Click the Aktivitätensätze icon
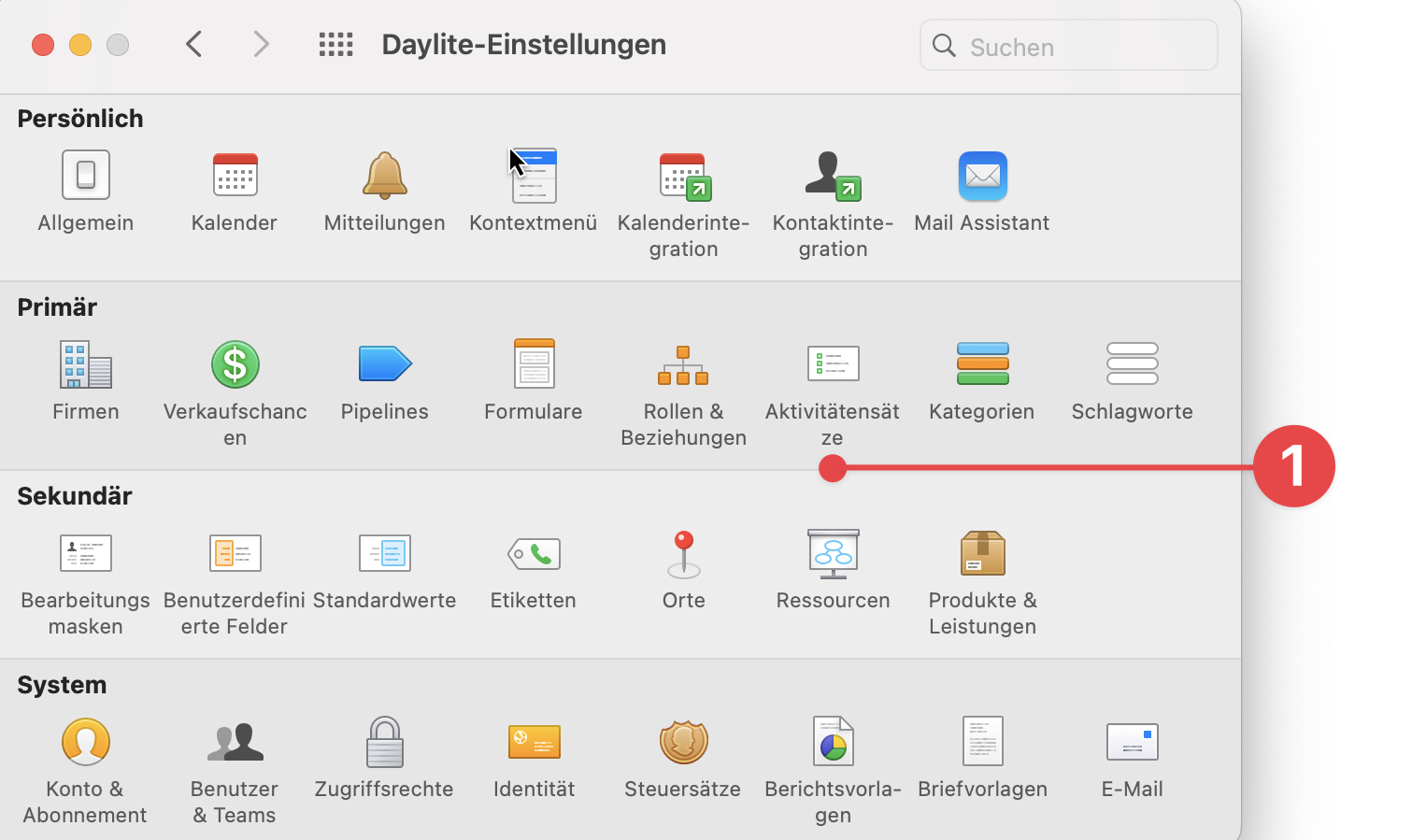The height and width of the screenshot is (840, 1412). point(833,364)
